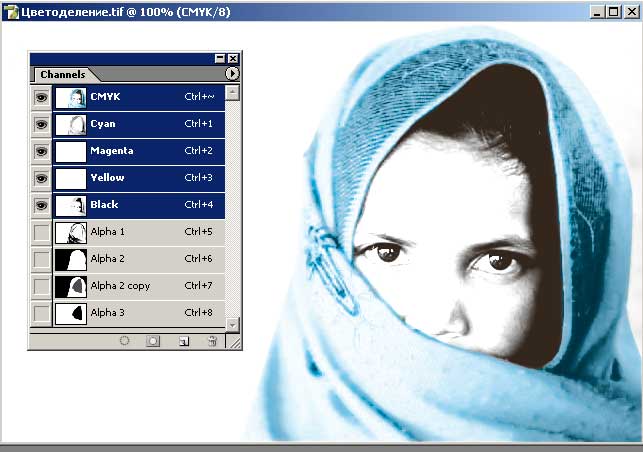Click the Channels palette resize grip
The image size is (643, 452).
pos(235,342)
